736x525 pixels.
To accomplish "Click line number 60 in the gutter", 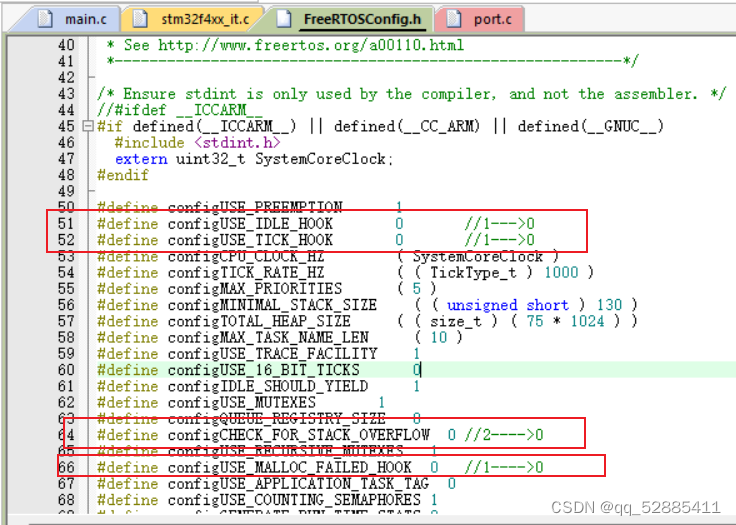I will pyautogui.click(x=66, y=370).
